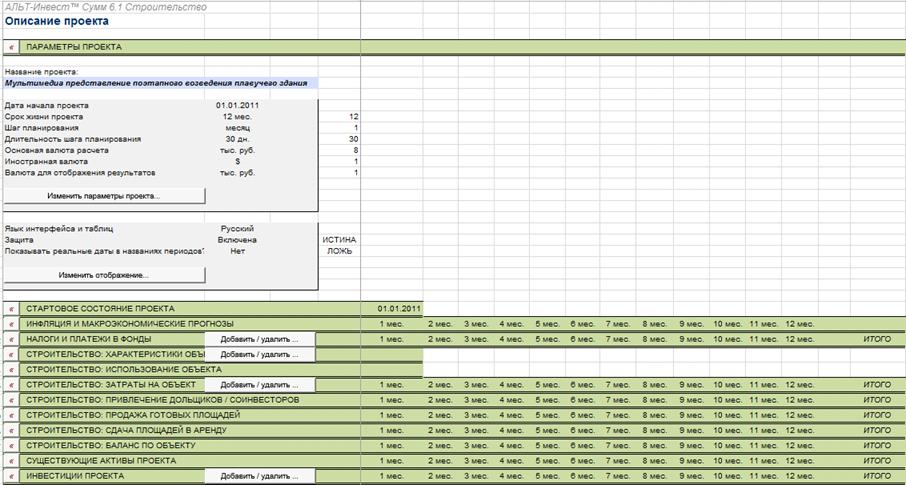Select the ИСТИНА protection cell
This screenshot has width=906, height=485.
[339, 240]
